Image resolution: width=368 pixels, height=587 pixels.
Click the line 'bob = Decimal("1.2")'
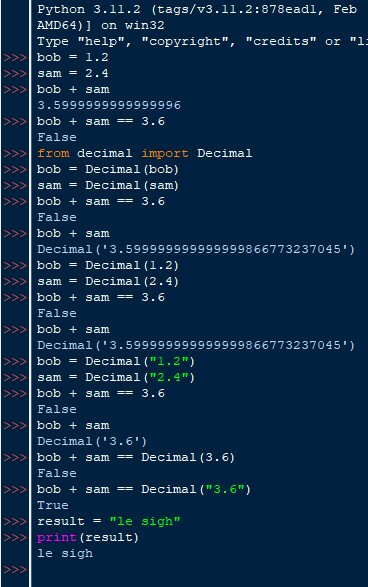pos(116,361)
